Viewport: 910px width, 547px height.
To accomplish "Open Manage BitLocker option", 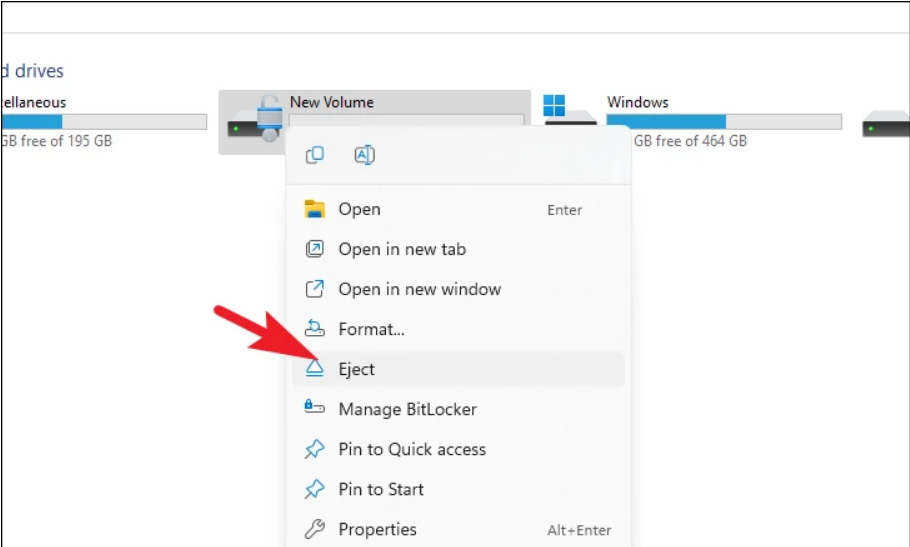I will coord(407,409).
